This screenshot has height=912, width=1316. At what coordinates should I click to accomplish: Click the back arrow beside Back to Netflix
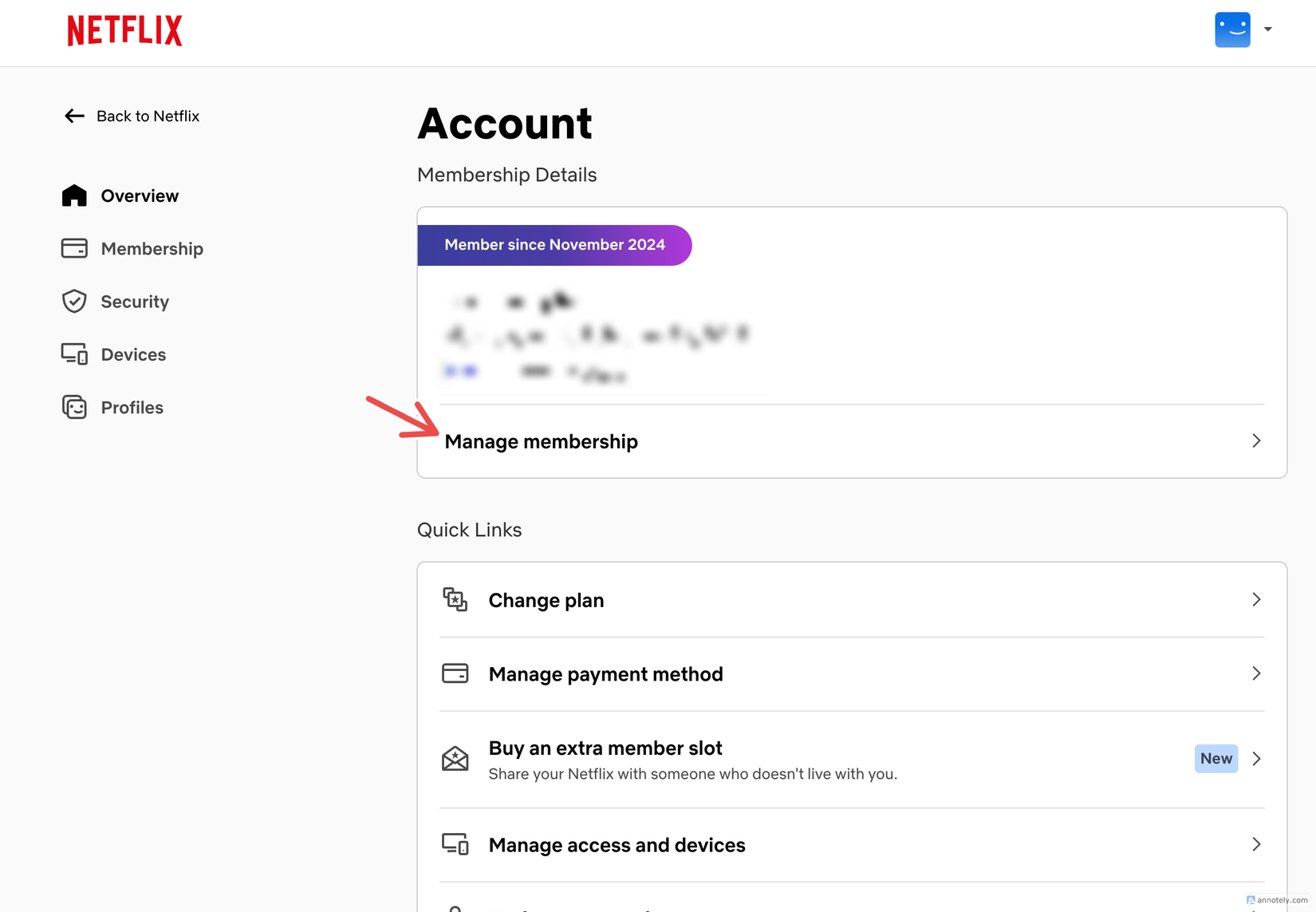73,116
